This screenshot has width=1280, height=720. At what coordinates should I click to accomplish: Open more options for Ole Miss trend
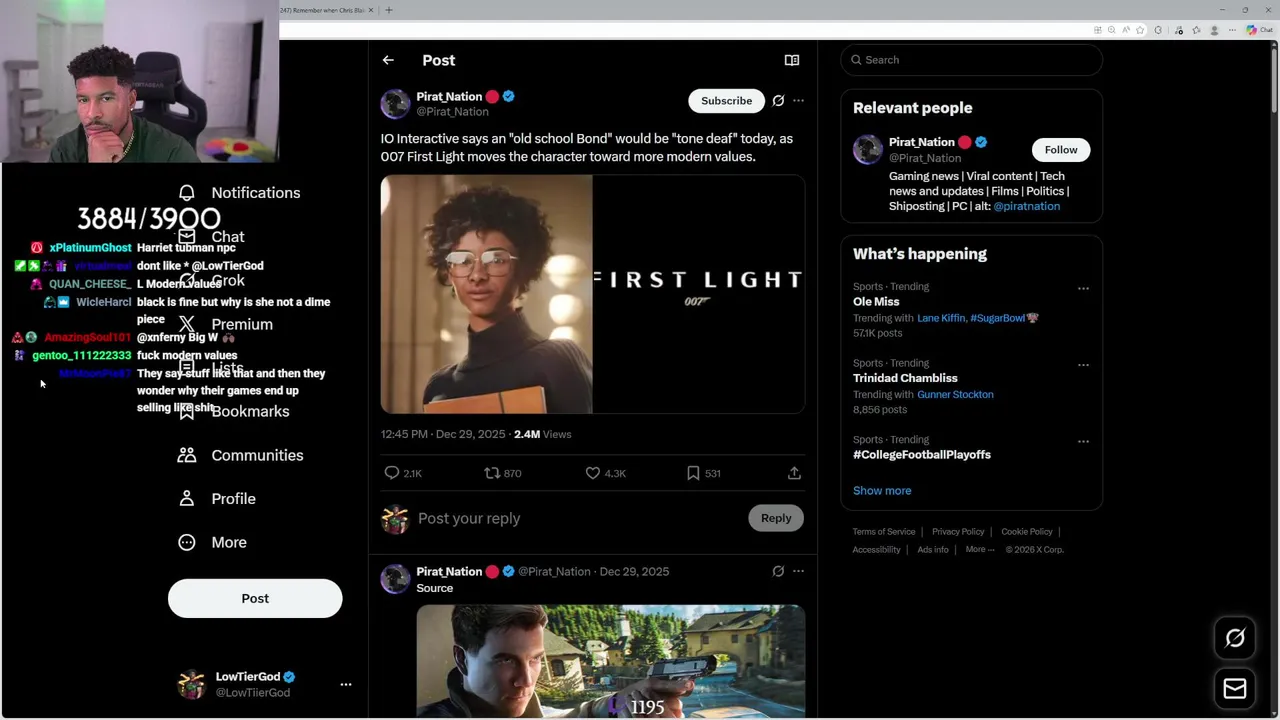[1083, 288]
